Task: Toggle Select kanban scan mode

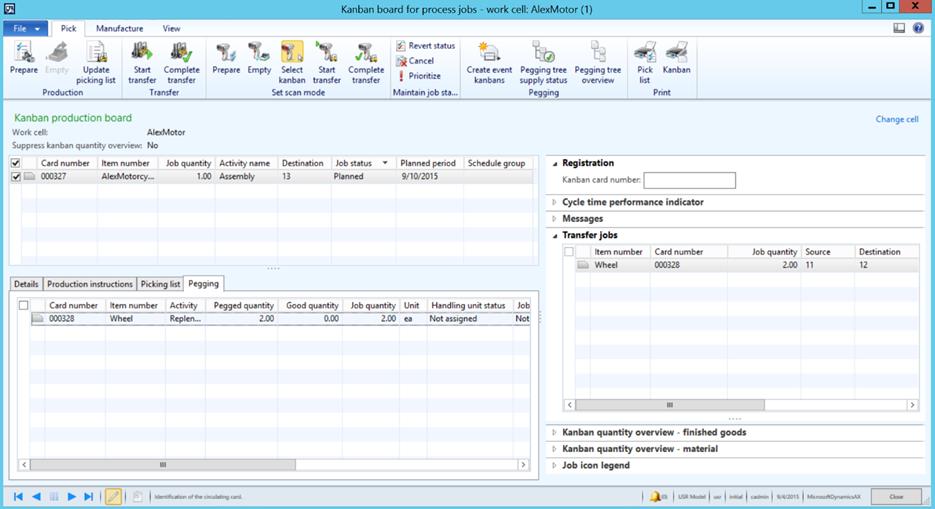Action: pos(292,63)
